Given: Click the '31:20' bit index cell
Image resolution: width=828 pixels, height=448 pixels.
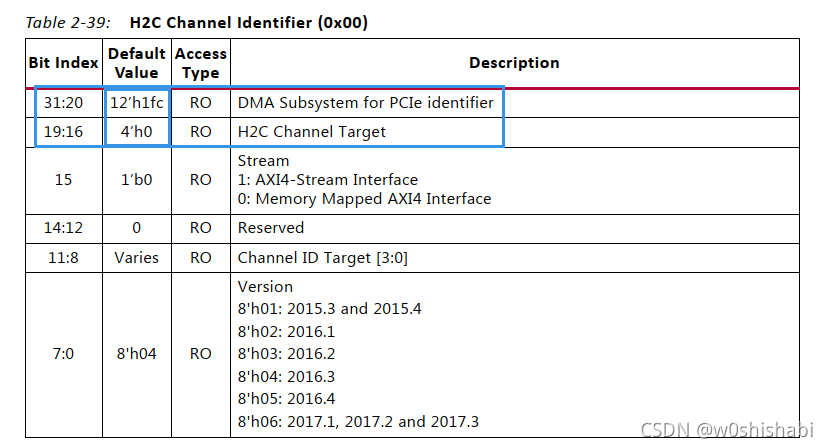Looking at the screenshot, I should [x=63, y=103].
